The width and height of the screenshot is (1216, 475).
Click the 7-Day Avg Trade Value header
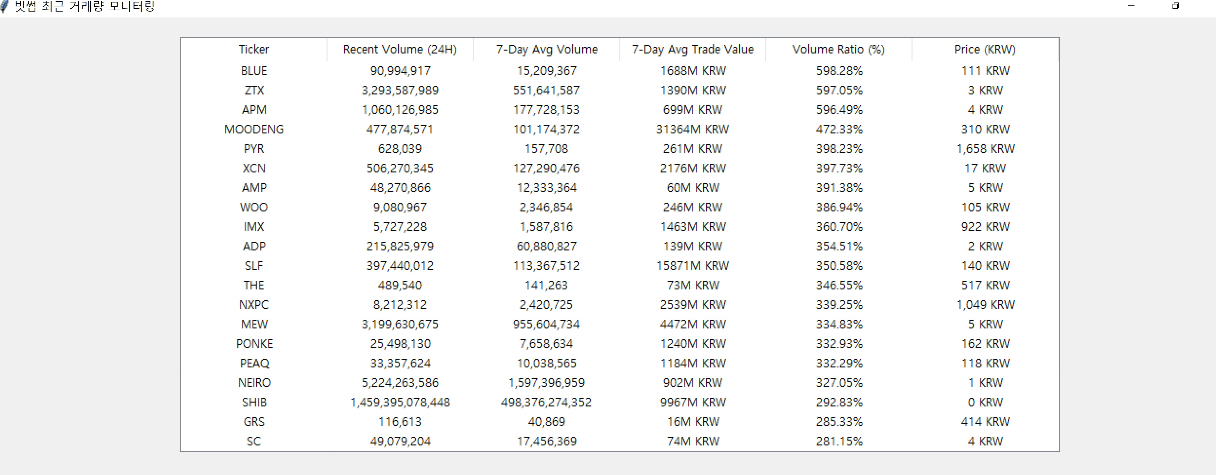[x=692, y=49]
